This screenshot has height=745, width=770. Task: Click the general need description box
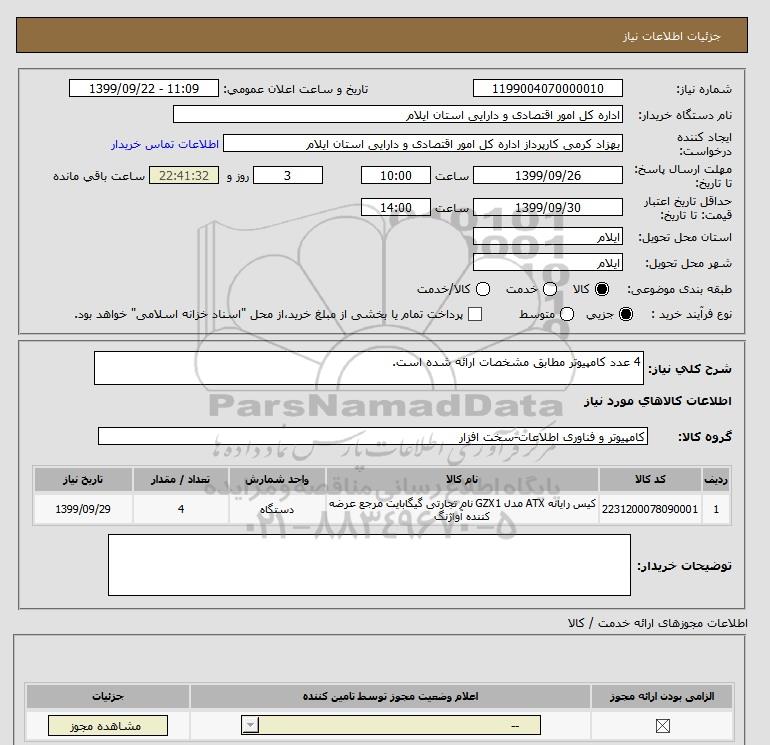pos(369,368)
